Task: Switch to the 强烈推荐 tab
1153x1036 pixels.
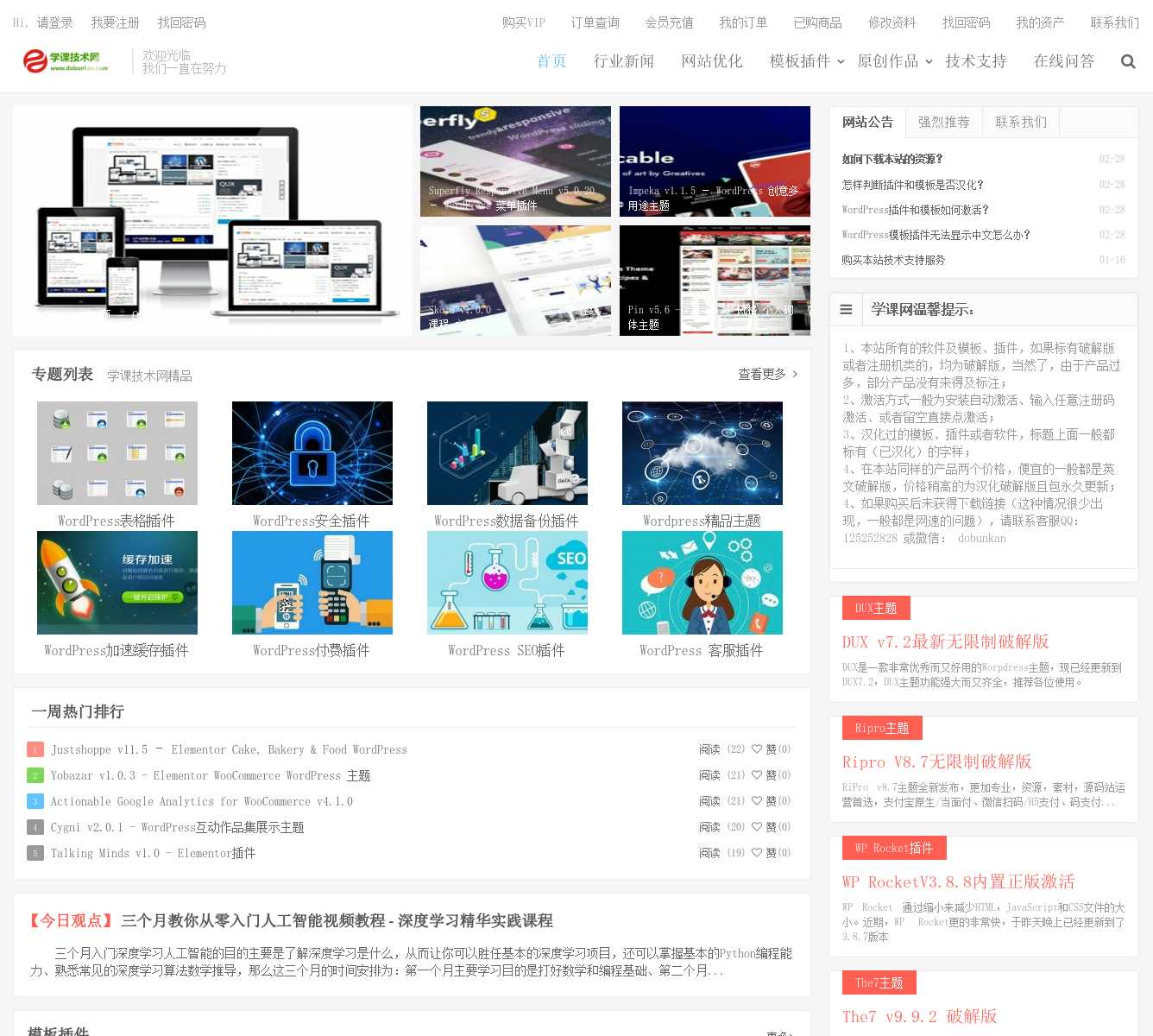Action: (944, 122)
